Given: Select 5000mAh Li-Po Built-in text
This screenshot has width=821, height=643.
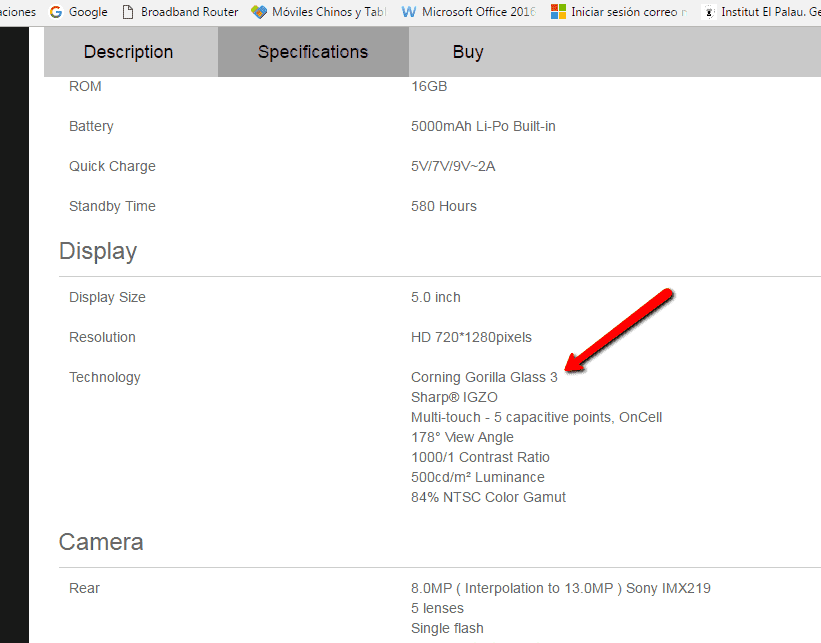Looking at the screenshot, I should click(483, 126).
